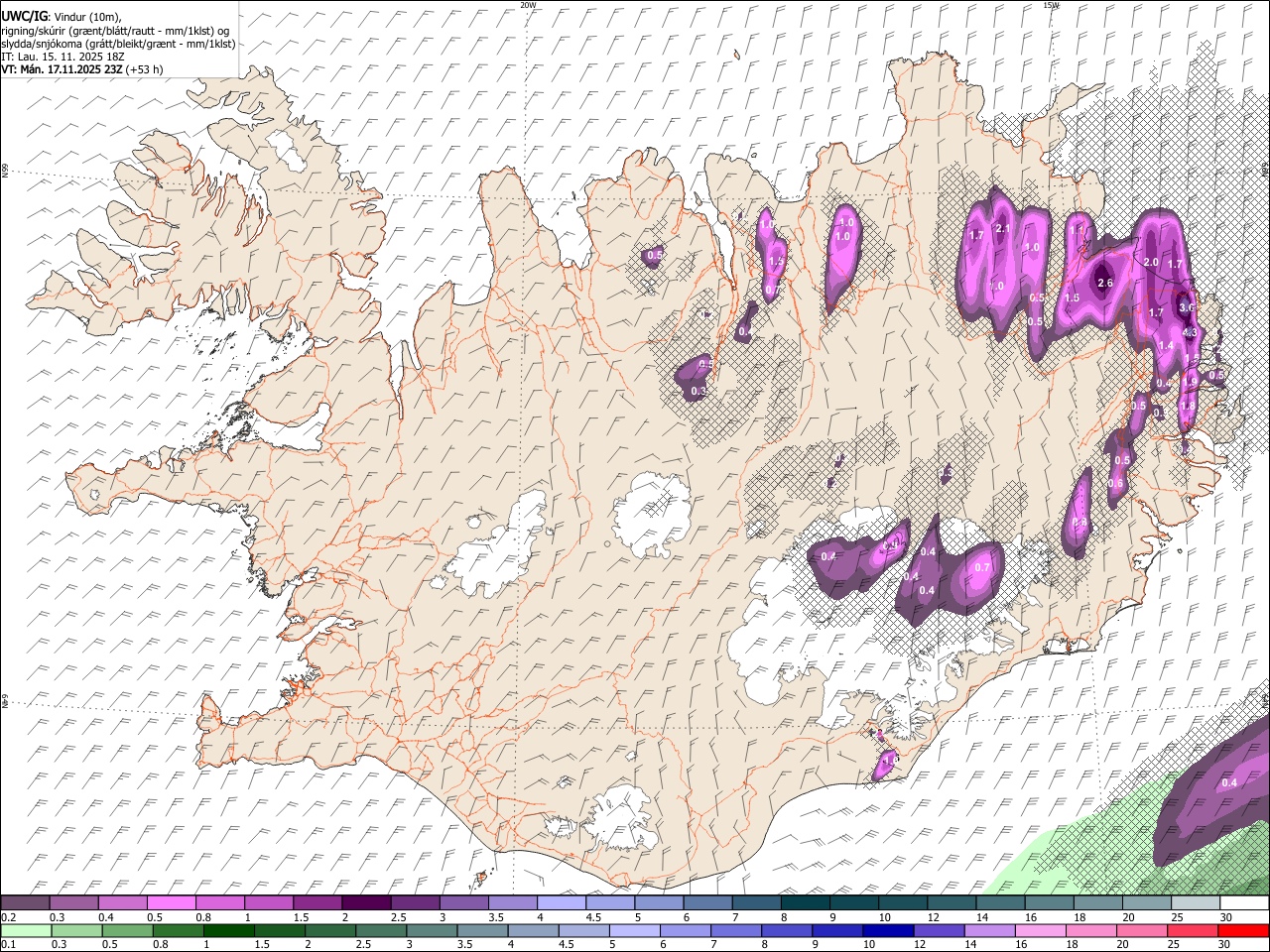The image size is (1270, 952).
Task: Click the pale green 0.1 rain-scale swatch
Action: [x=25, y=930]
